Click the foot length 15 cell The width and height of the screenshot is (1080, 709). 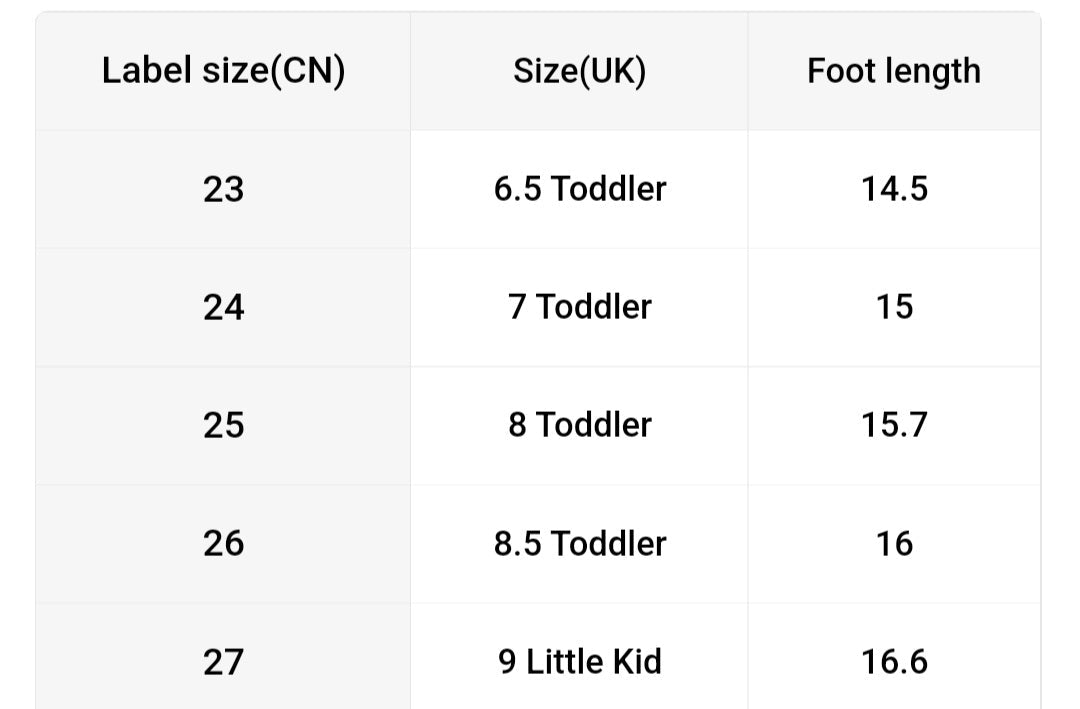tap(894, 307)
